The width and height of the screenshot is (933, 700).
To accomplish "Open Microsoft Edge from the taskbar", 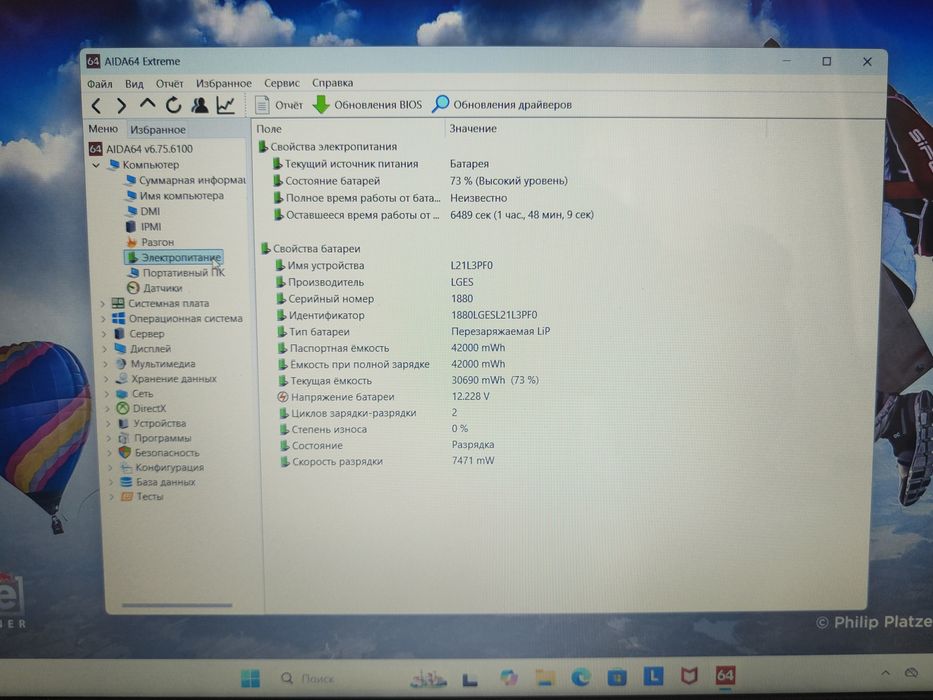I will pyautogui.click(x=581, y=677).
